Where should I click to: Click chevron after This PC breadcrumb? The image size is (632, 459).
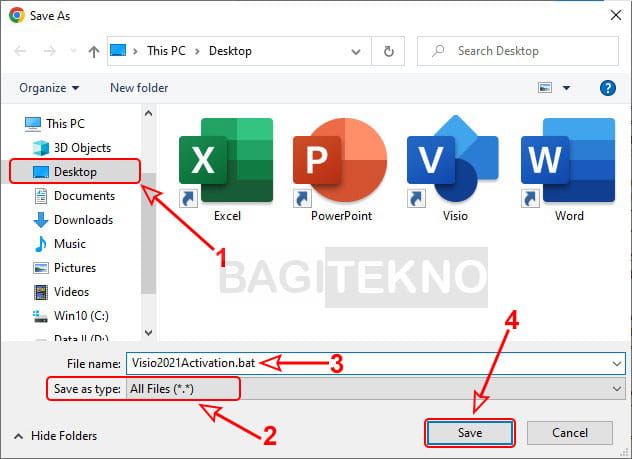tap(198, 51)
